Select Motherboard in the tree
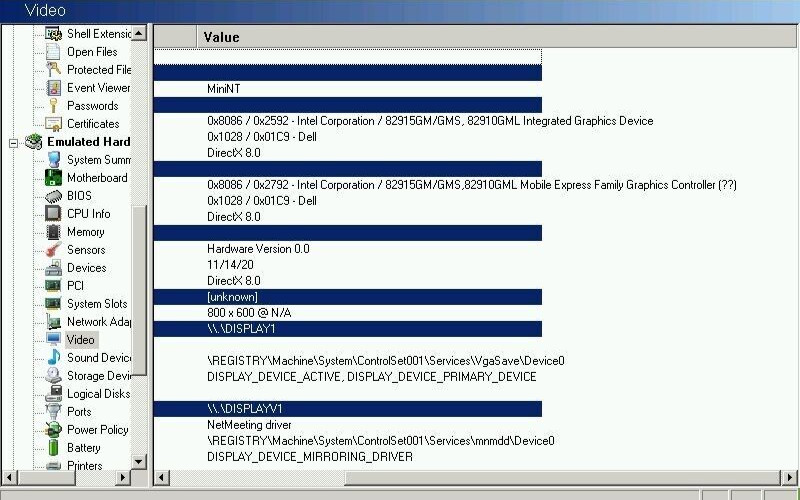The height and width of the screenshot is (500, 800). pos(97,178)
